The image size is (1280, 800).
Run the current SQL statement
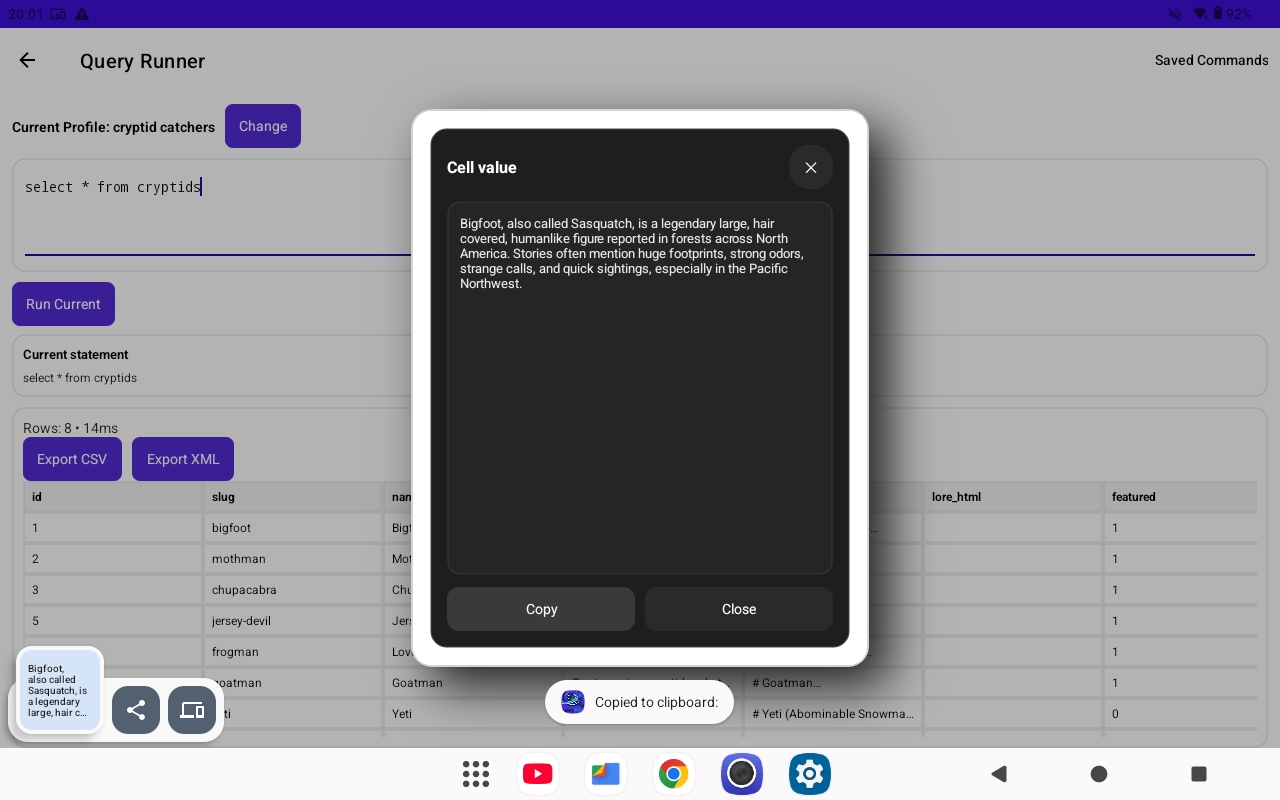click(x=63, y=304)
